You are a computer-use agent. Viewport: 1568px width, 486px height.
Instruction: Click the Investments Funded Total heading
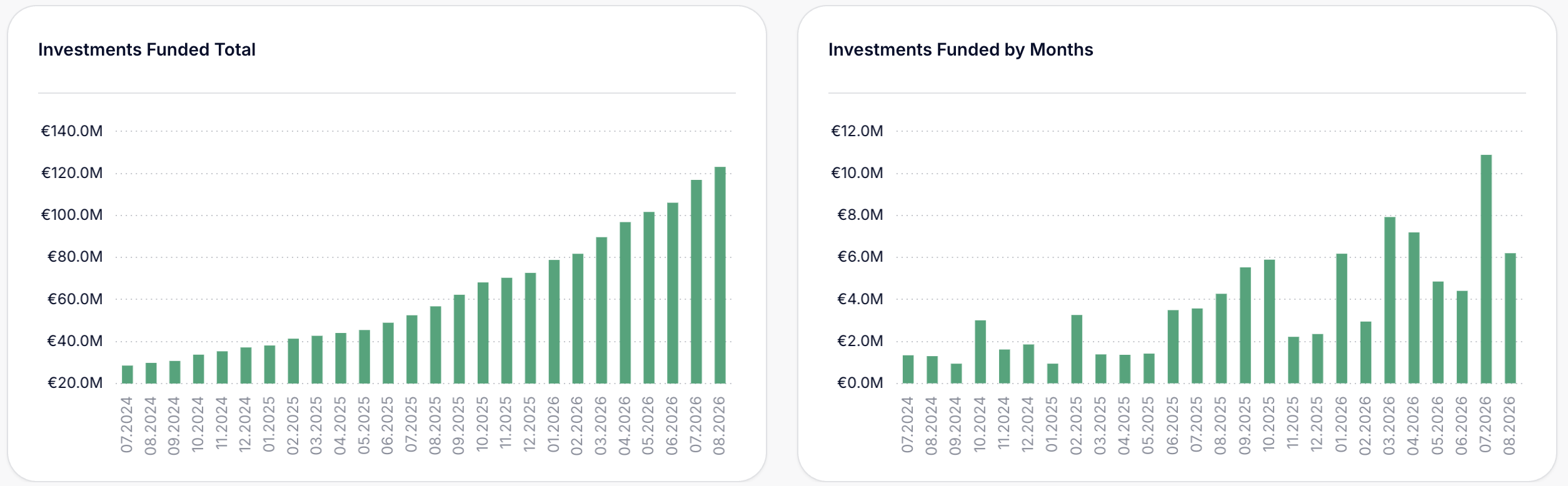[147, 49]
